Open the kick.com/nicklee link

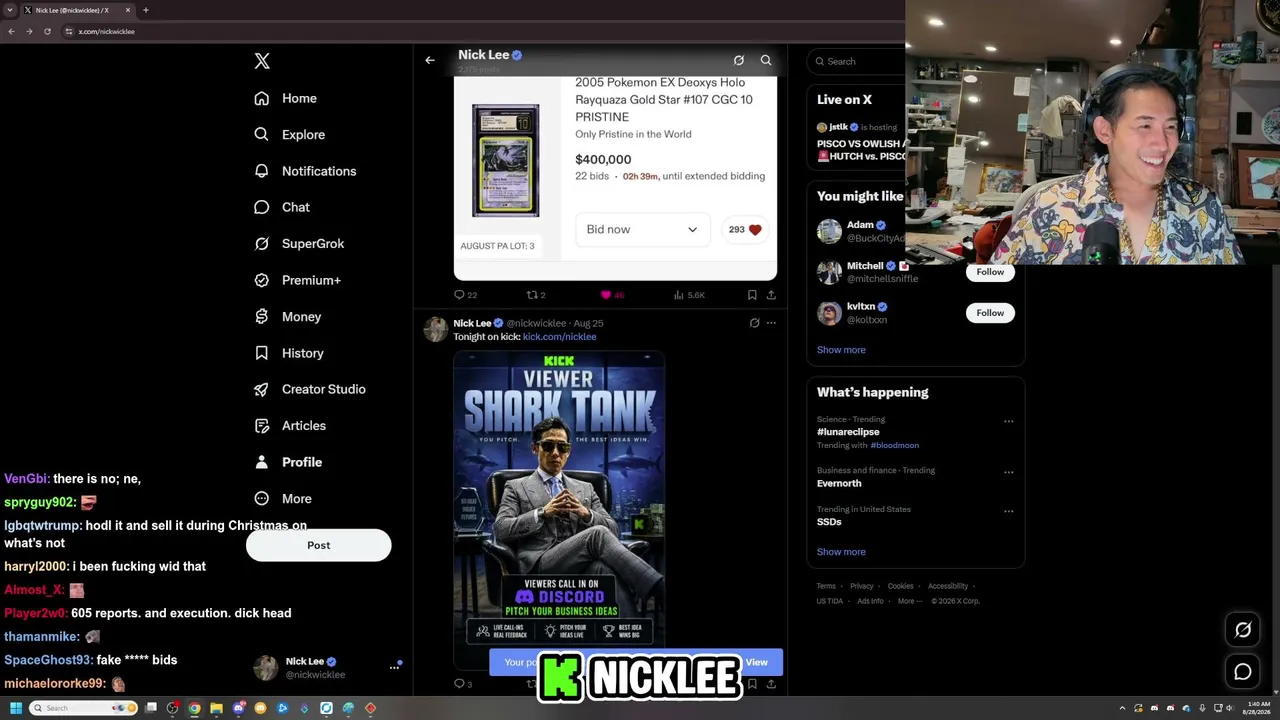pos(559,337)
